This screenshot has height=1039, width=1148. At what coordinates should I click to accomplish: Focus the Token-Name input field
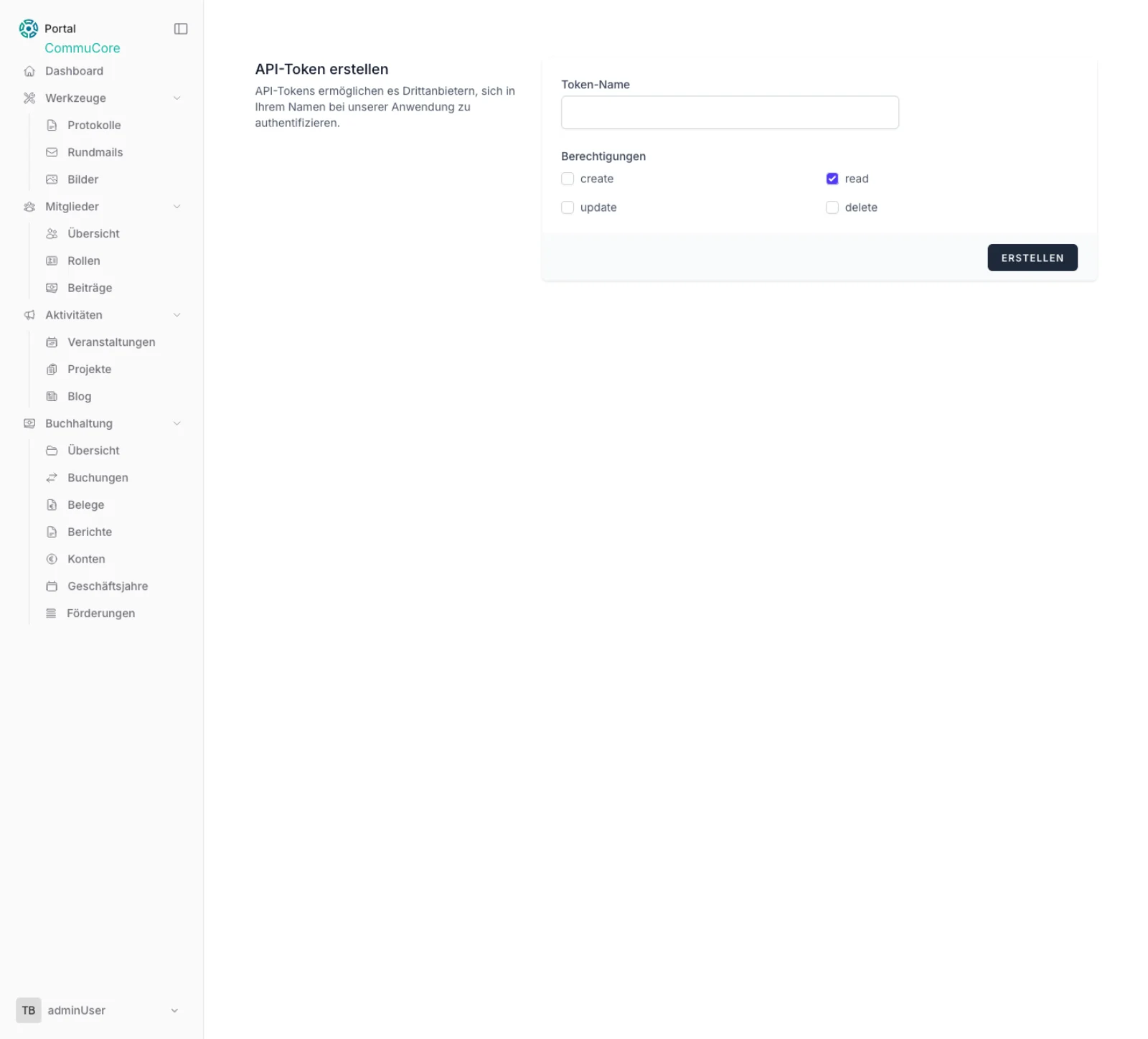pos(730,113)
